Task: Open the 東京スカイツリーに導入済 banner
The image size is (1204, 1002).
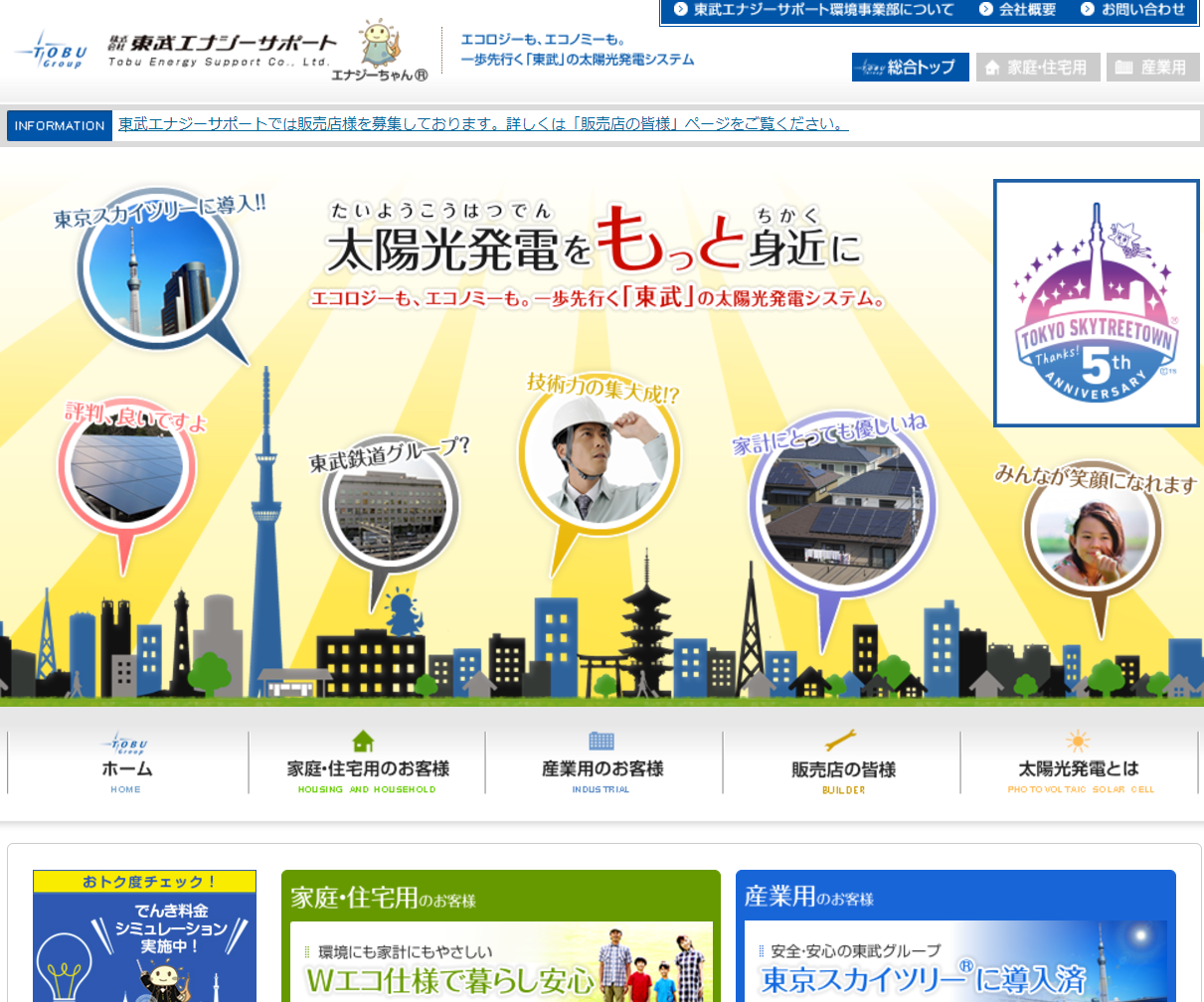Action: (x=955, y=962)
